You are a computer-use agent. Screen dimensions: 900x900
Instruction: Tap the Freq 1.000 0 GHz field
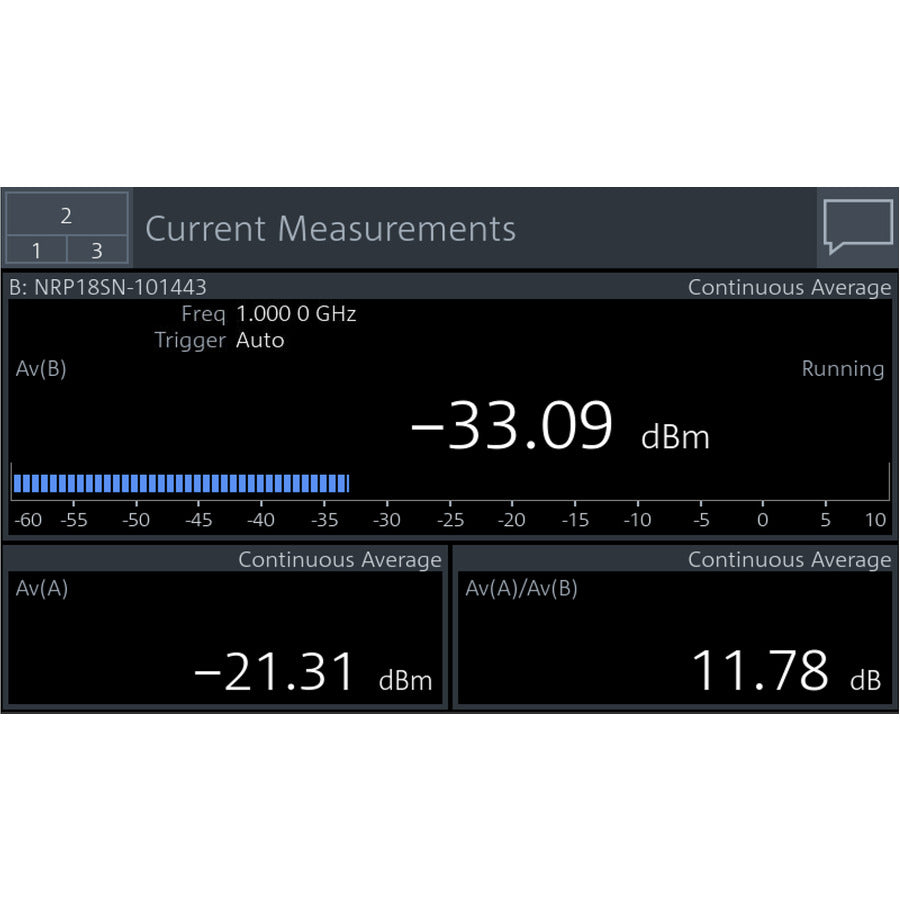coord(269,313)
